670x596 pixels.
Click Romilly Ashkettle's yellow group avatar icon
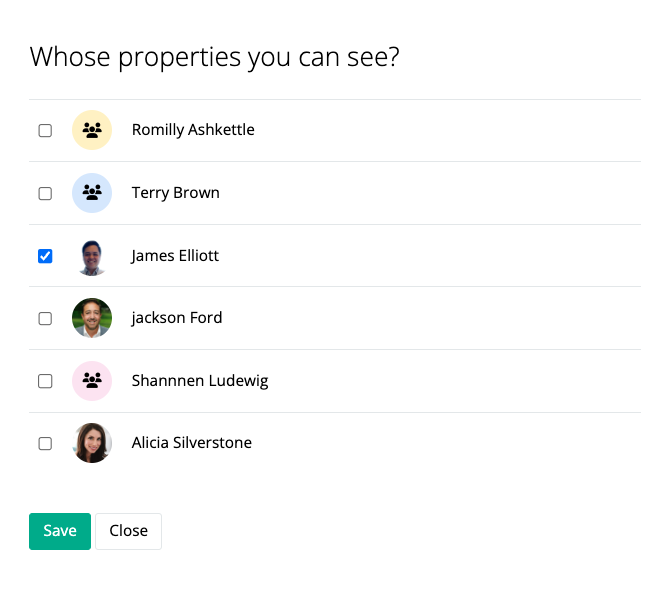(92, 130)
